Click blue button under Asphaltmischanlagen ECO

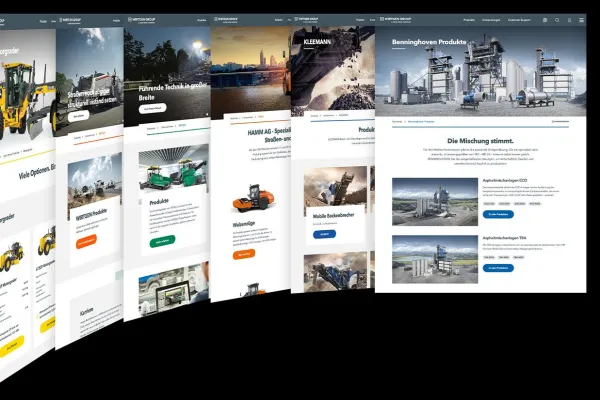click(498, 214)
